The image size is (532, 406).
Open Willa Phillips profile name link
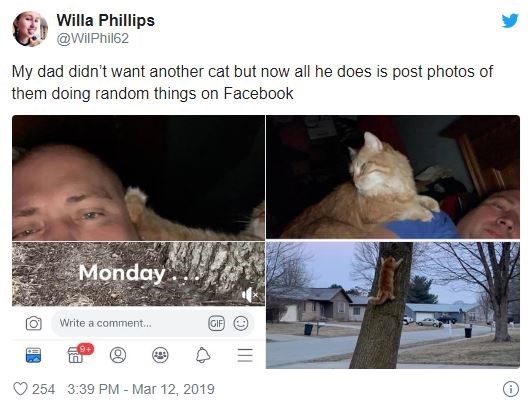(106, 20)
